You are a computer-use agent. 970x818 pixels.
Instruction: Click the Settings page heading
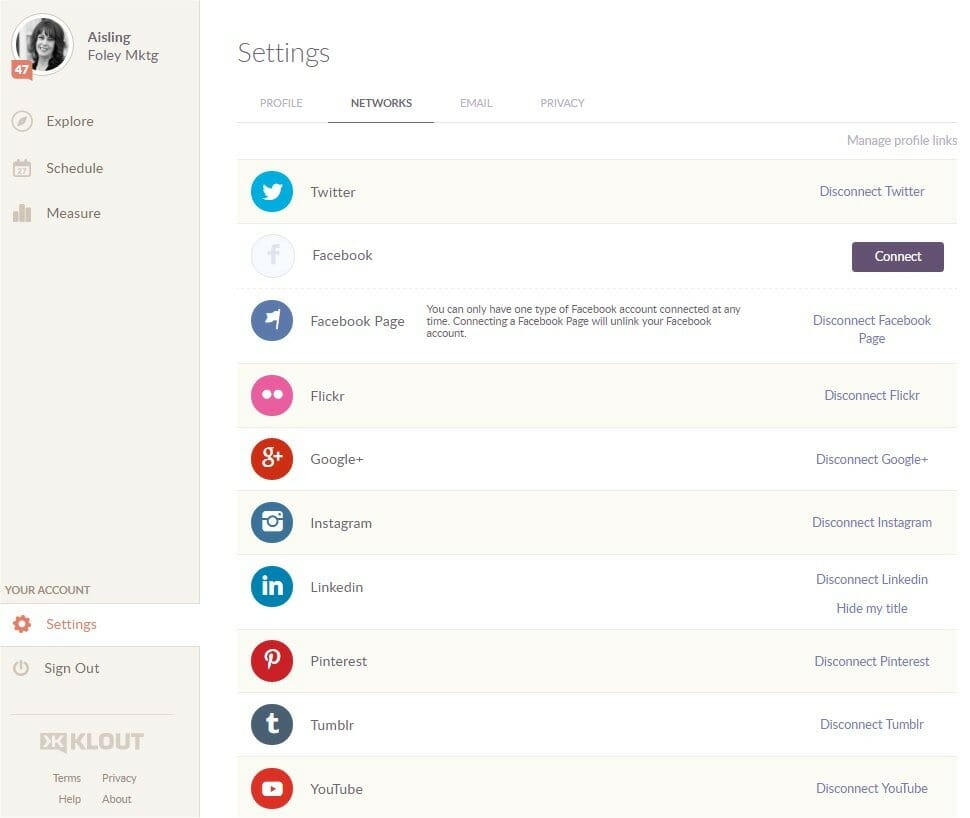284,53
